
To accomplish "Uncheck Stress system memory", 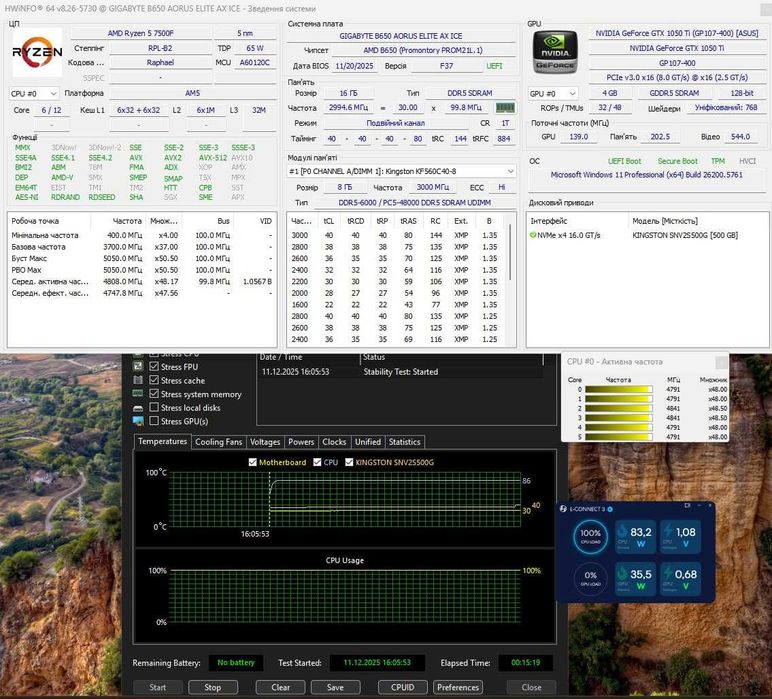I will [x=154, y=394].
